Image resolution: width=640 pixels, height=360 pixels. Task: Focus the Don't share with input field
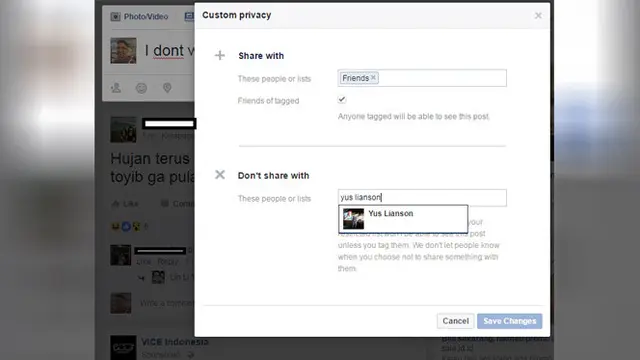tap(422, 198)
